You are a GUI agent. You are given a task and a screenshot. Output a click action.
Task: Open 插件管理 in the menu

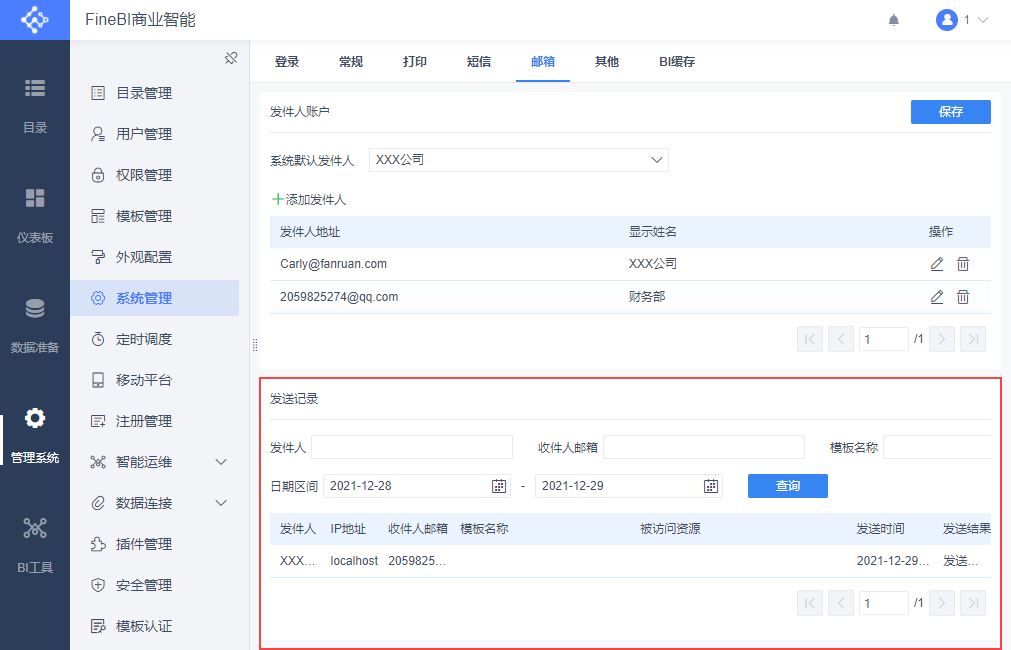point(155,544)
